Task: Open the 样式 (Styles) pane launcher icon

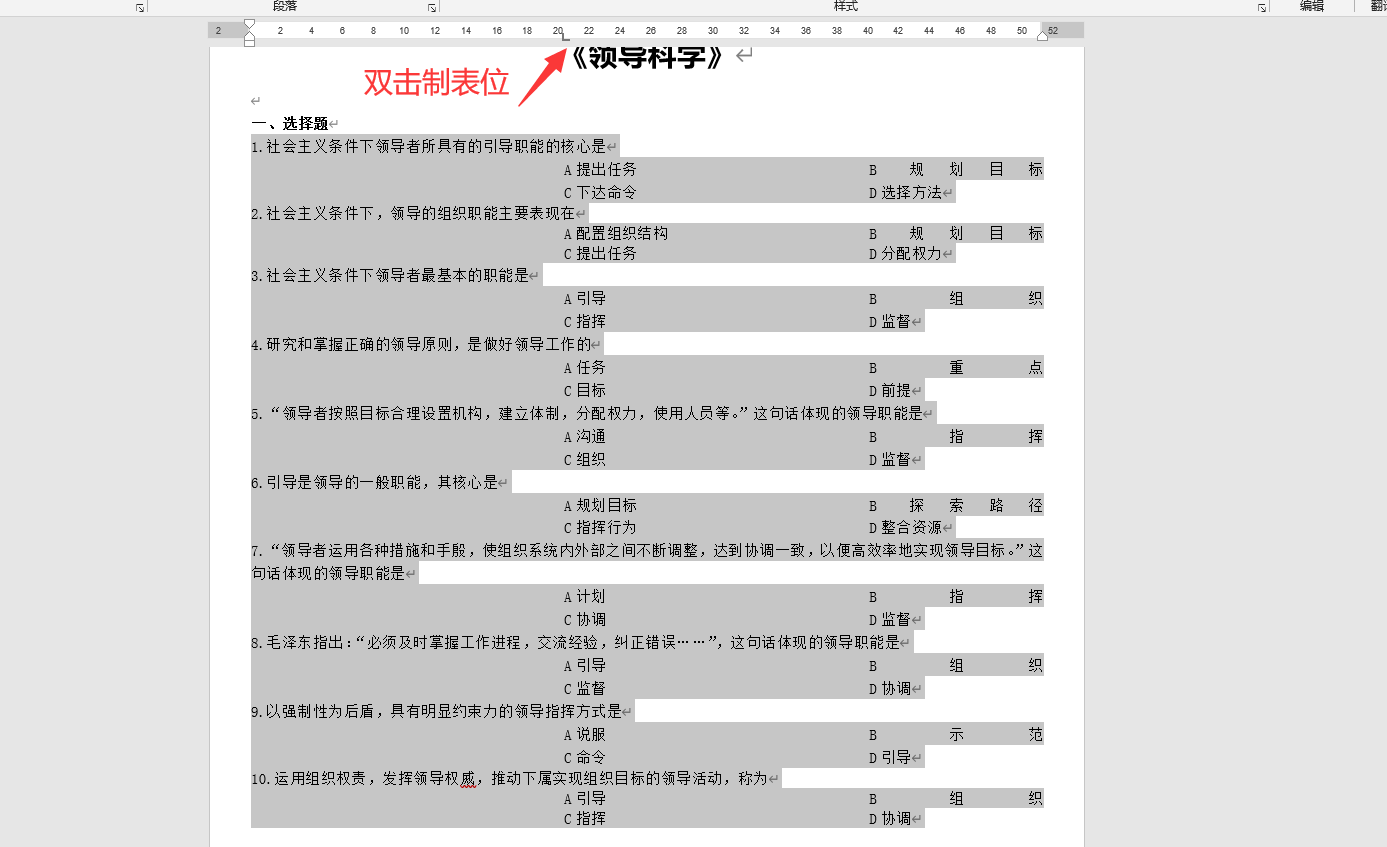Action: (x=1262, y=7)
